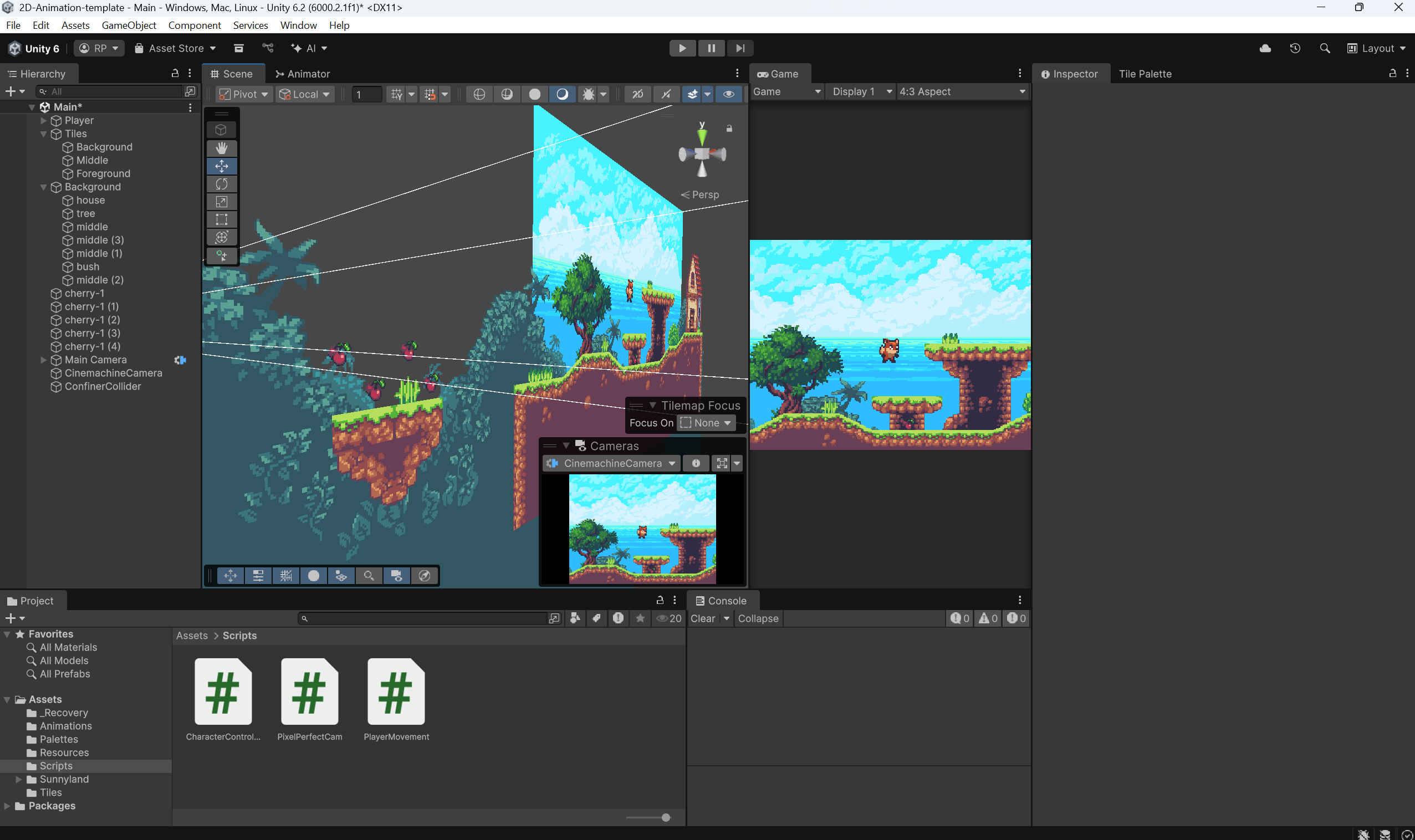This screenshot has width=1415, height=840.
Task: Click the Project icon size slider handle
Action: coord(666,817)
